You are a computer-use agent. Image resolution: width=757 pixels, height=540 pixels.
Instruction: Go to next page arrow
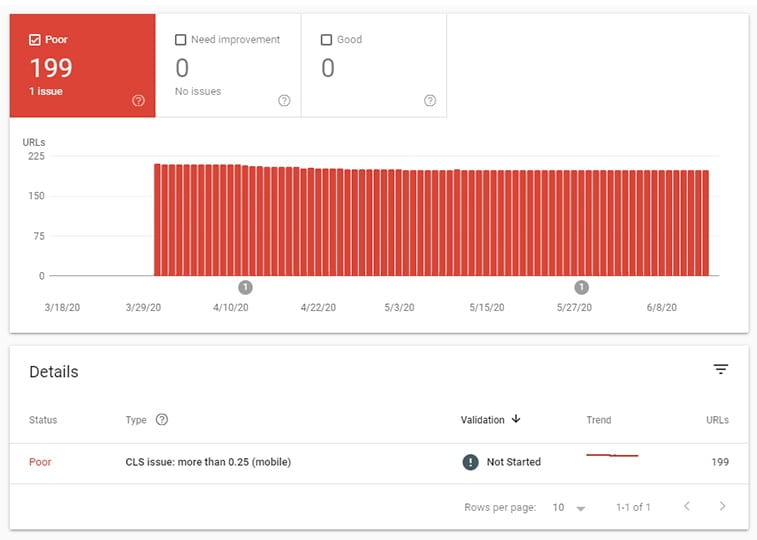click(722, 506)
